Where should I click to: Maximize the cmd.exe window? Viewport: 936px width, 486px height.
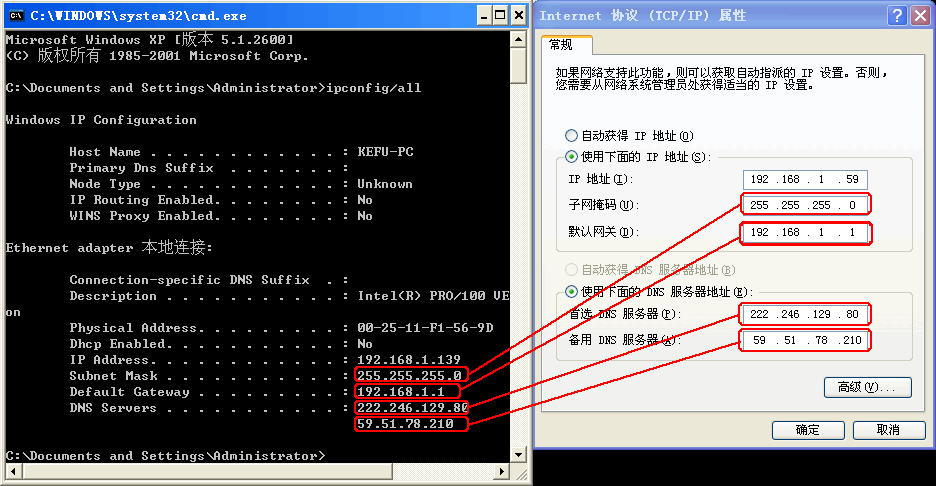[x=500, y=16]
